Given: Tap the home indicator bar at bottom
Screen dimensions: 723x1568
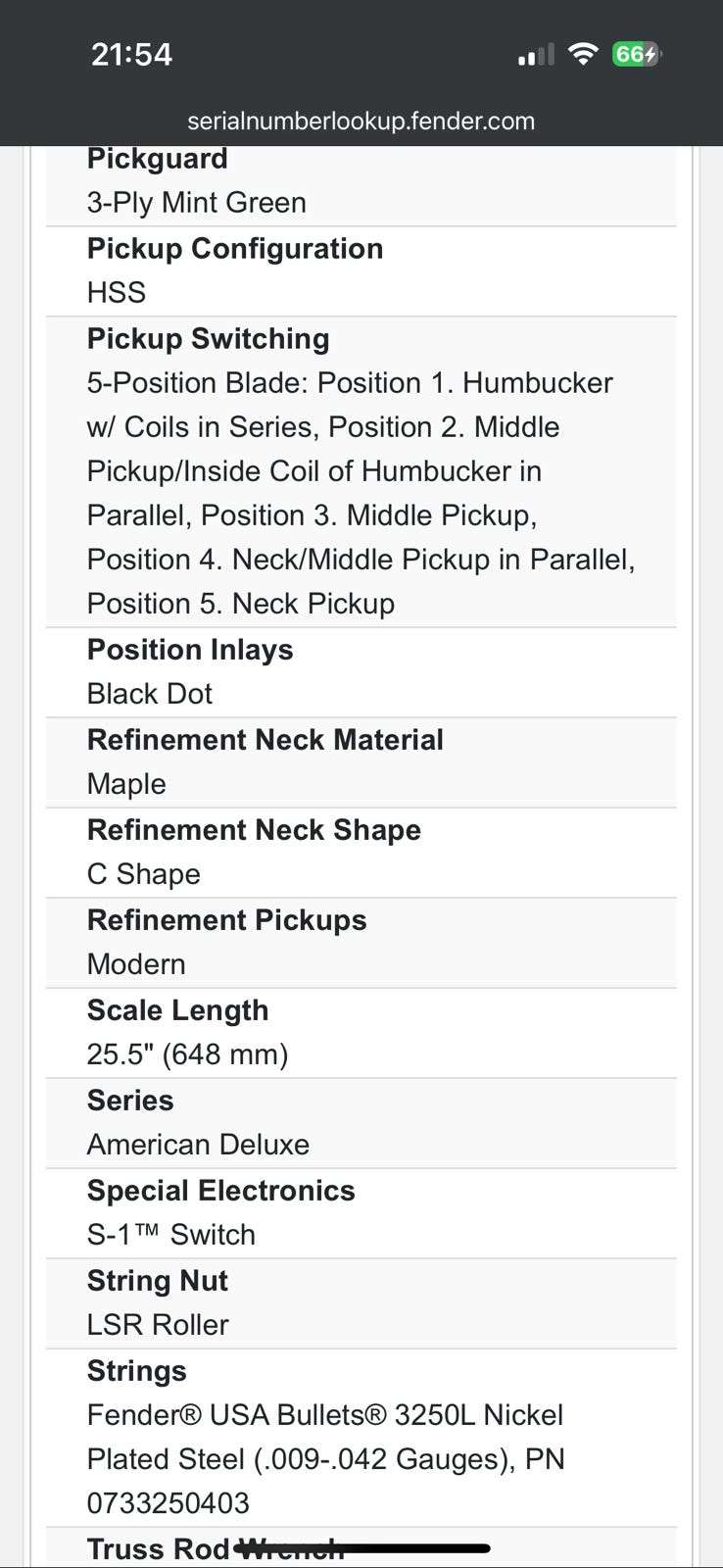Looking at the screenshot, I should point(361,1548).
